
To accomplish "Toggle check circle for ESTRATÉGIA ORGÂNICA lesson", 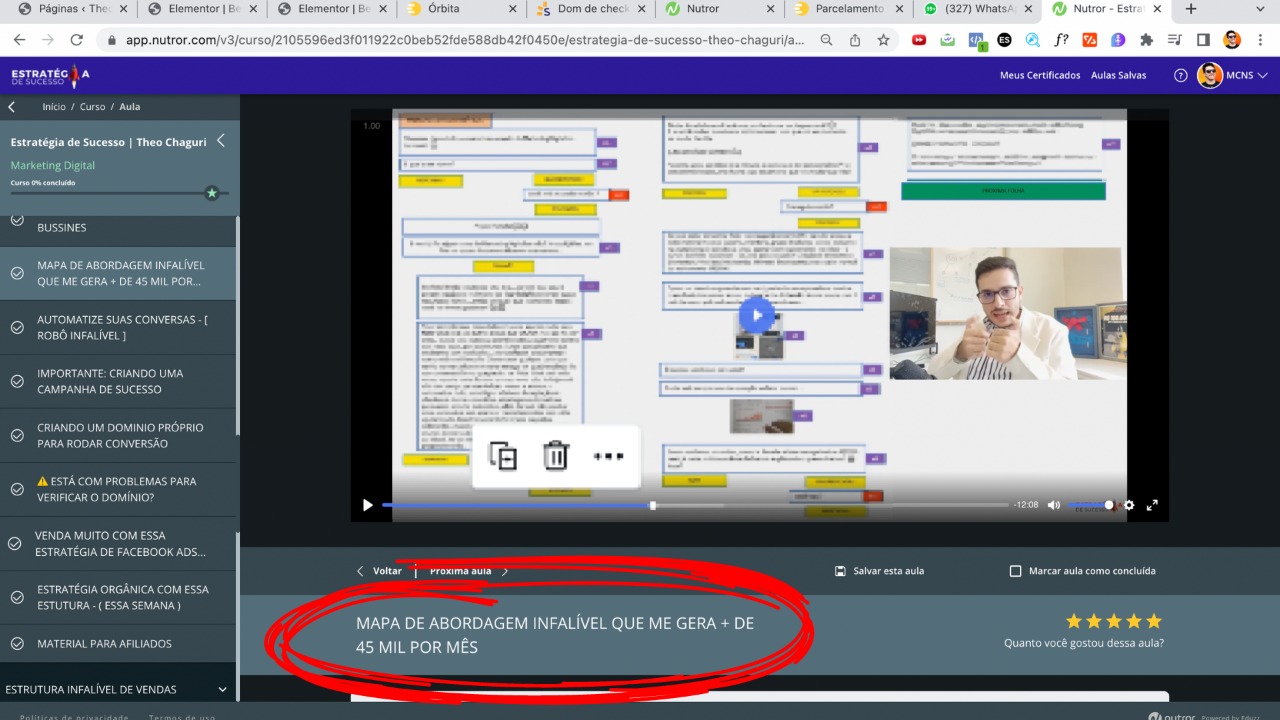I will pos(17,597).
